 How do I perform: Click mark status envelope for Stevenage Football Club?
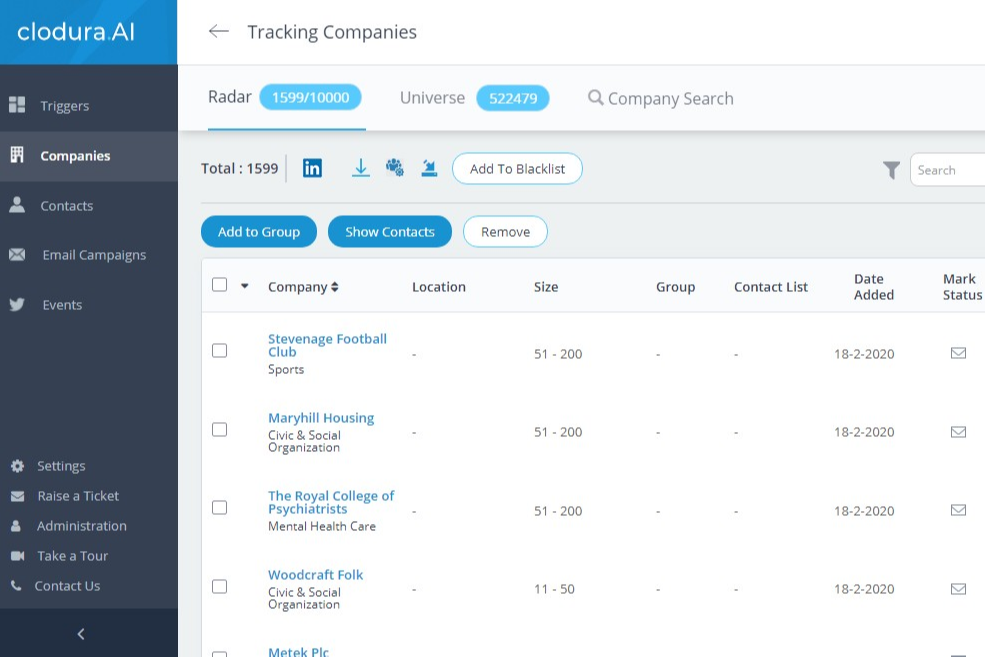point(958,353)
